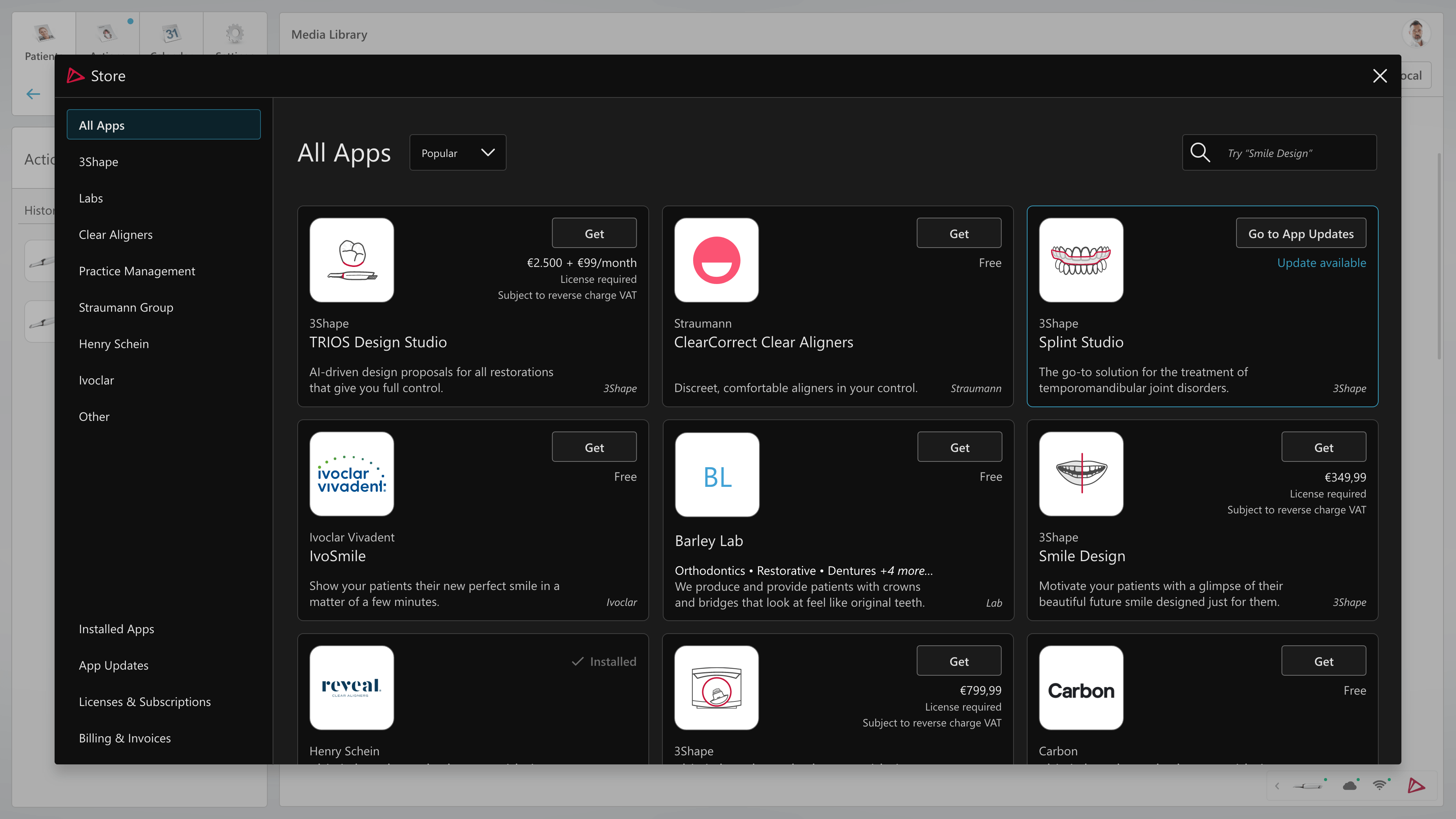Click the wifi status icon
Viewport: 1456px width, 819px height.
tap(1379, 786)
